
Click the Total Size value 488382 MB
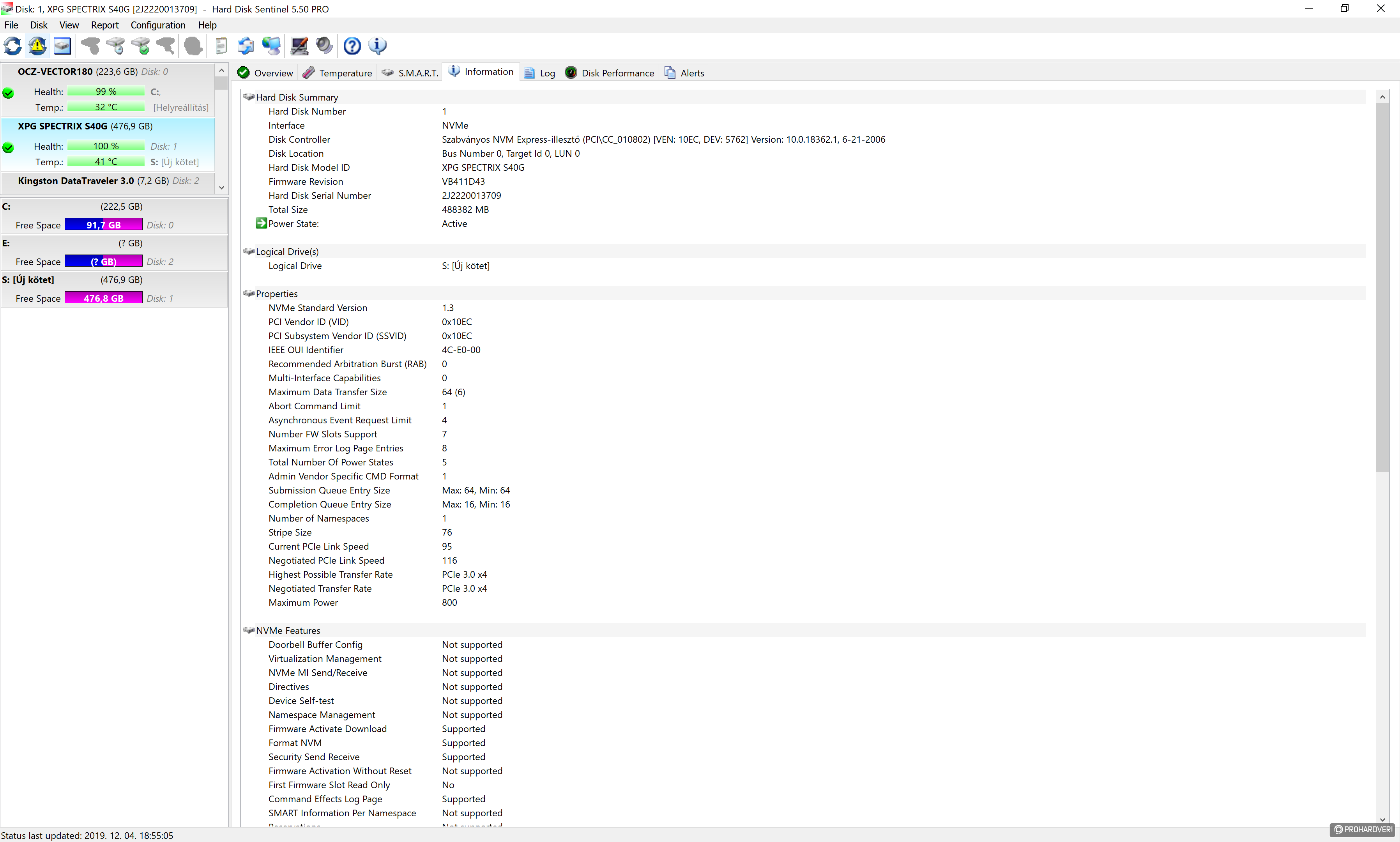coord(465,209)
